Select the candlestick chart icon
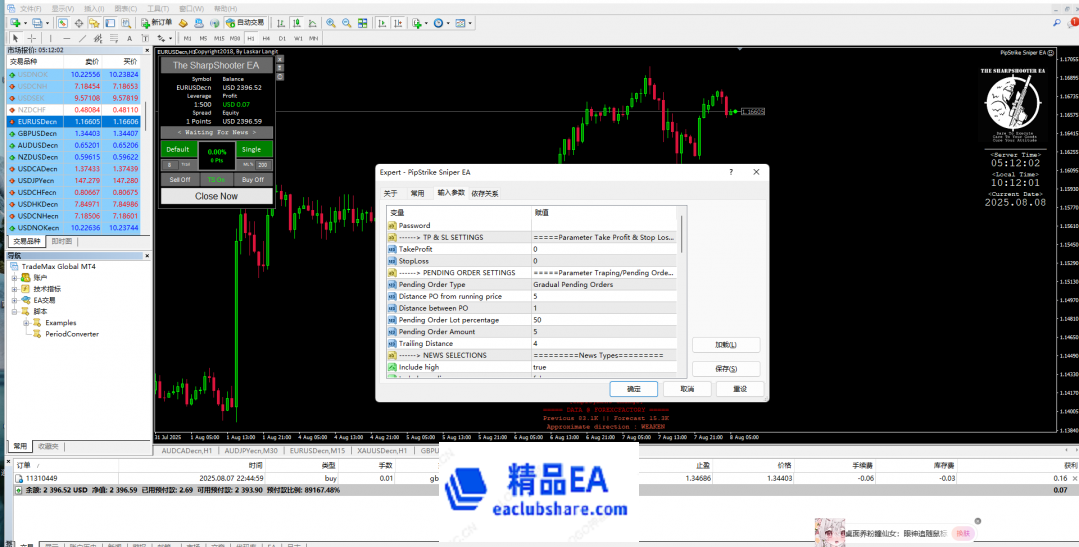This screenshot has height=547, width=1079. point(296,23)
